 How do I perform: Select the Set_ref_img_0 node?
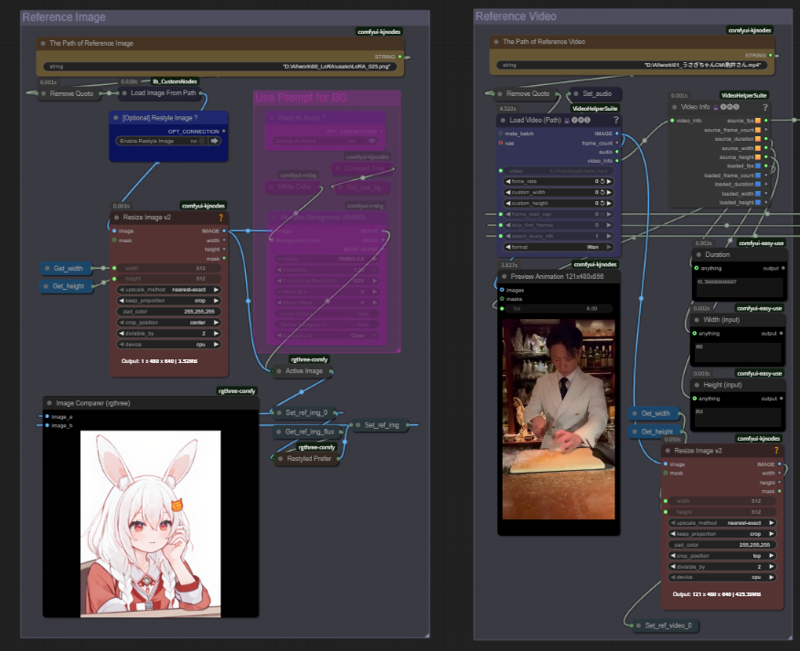pyautogui.click(x=305, y=413)
